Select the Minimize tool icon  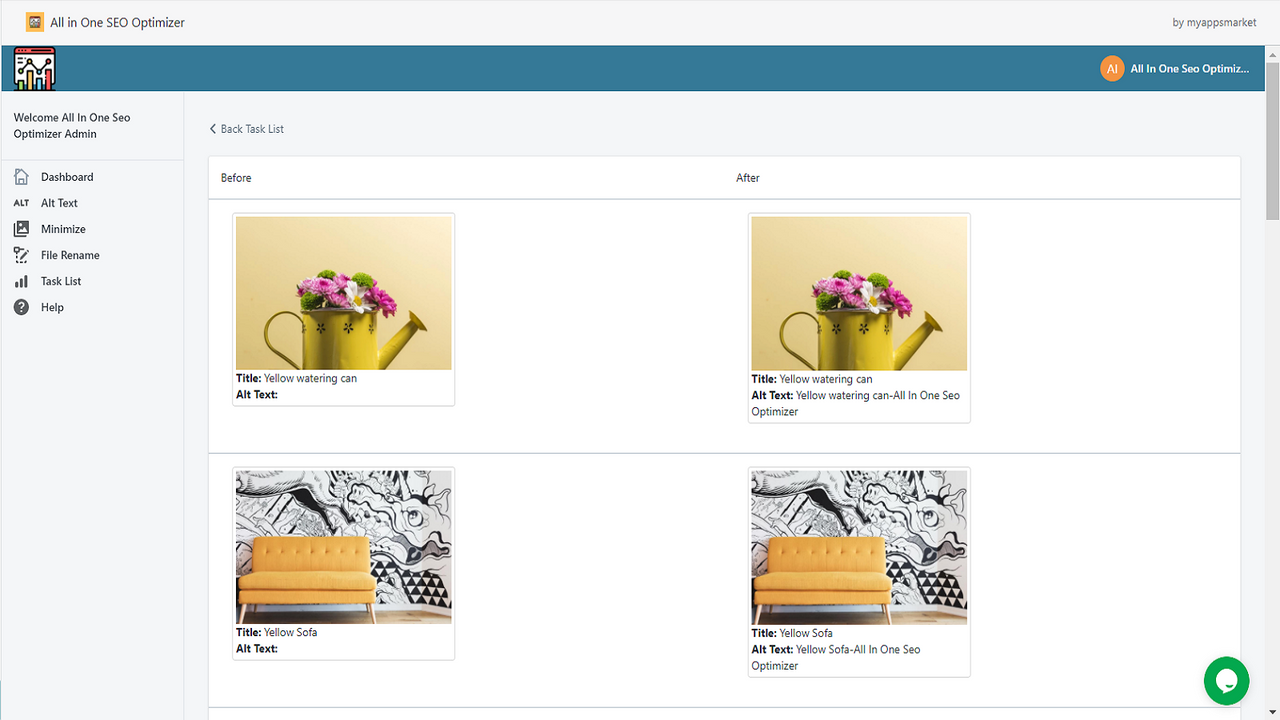click(21, 229)
